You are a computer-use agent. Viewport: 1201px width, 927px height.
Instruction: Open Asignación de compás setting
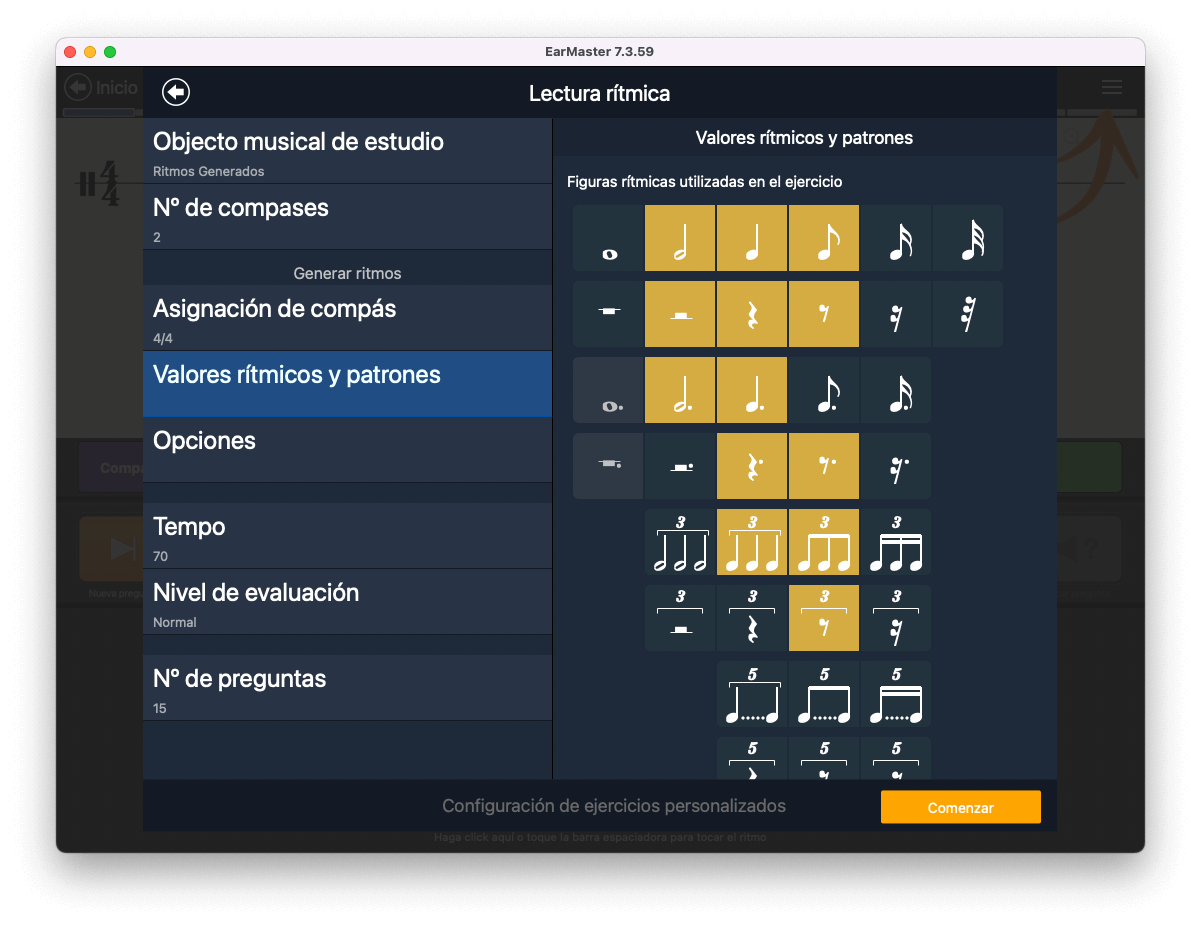pyautogui.click(x=347, y=318)
